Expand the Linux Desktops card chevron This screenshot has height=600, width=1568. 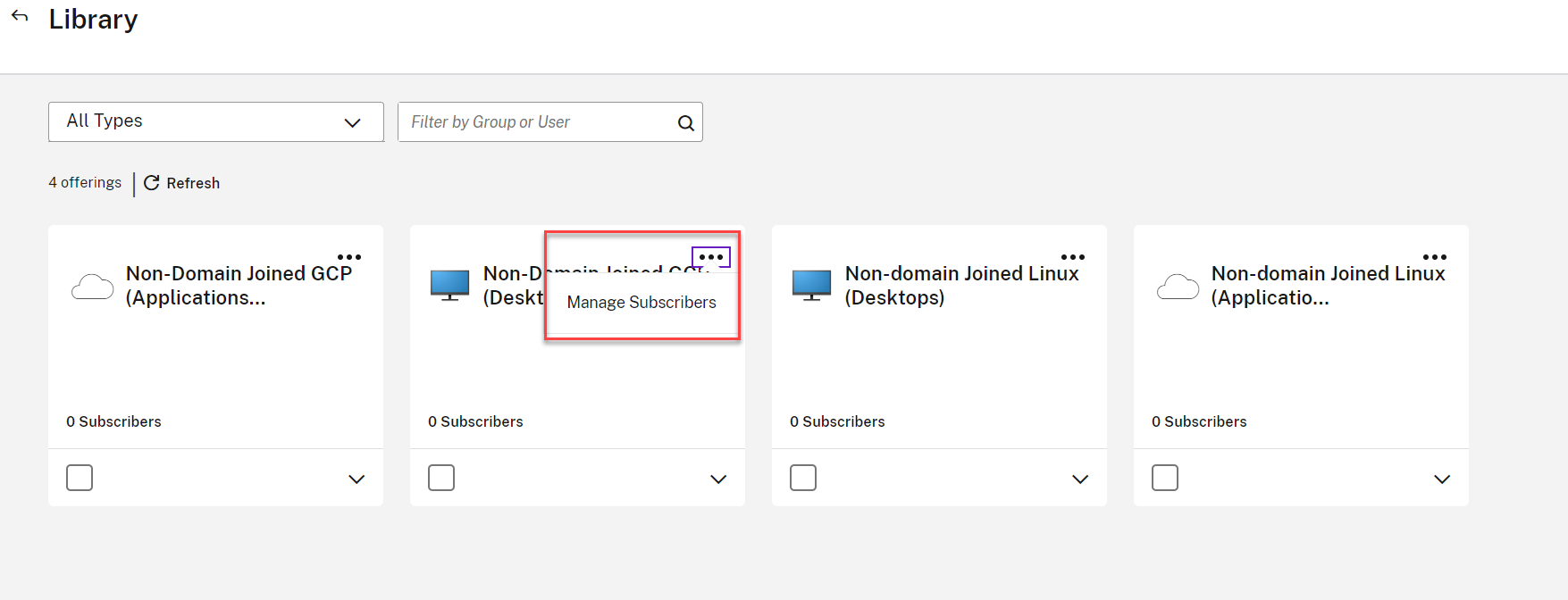1080,479
